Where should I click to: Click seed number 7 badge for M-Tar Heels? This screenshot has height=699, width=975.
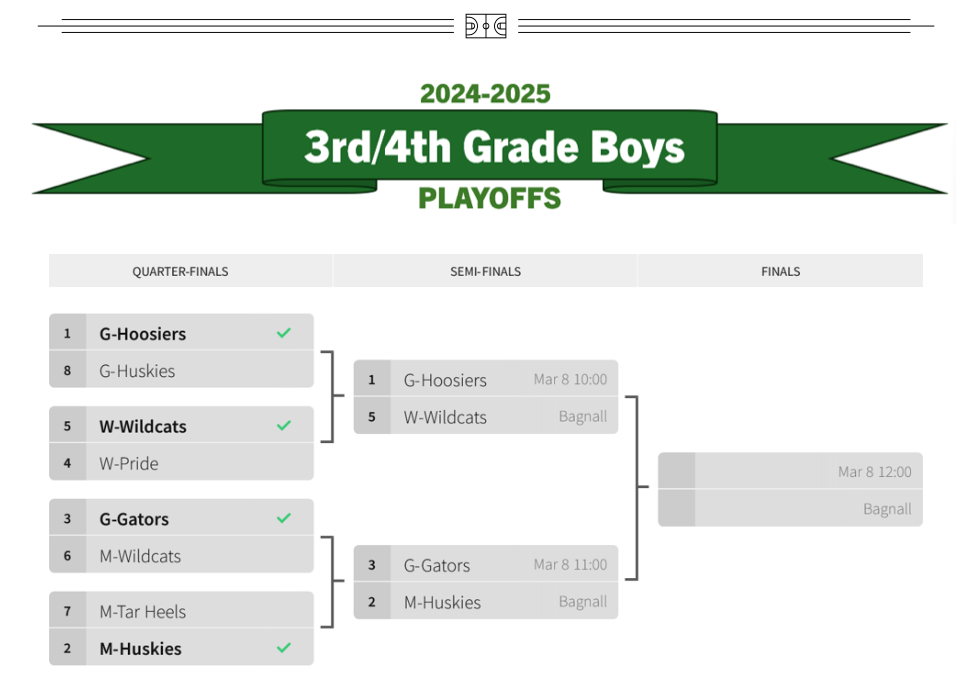[68, 611]
